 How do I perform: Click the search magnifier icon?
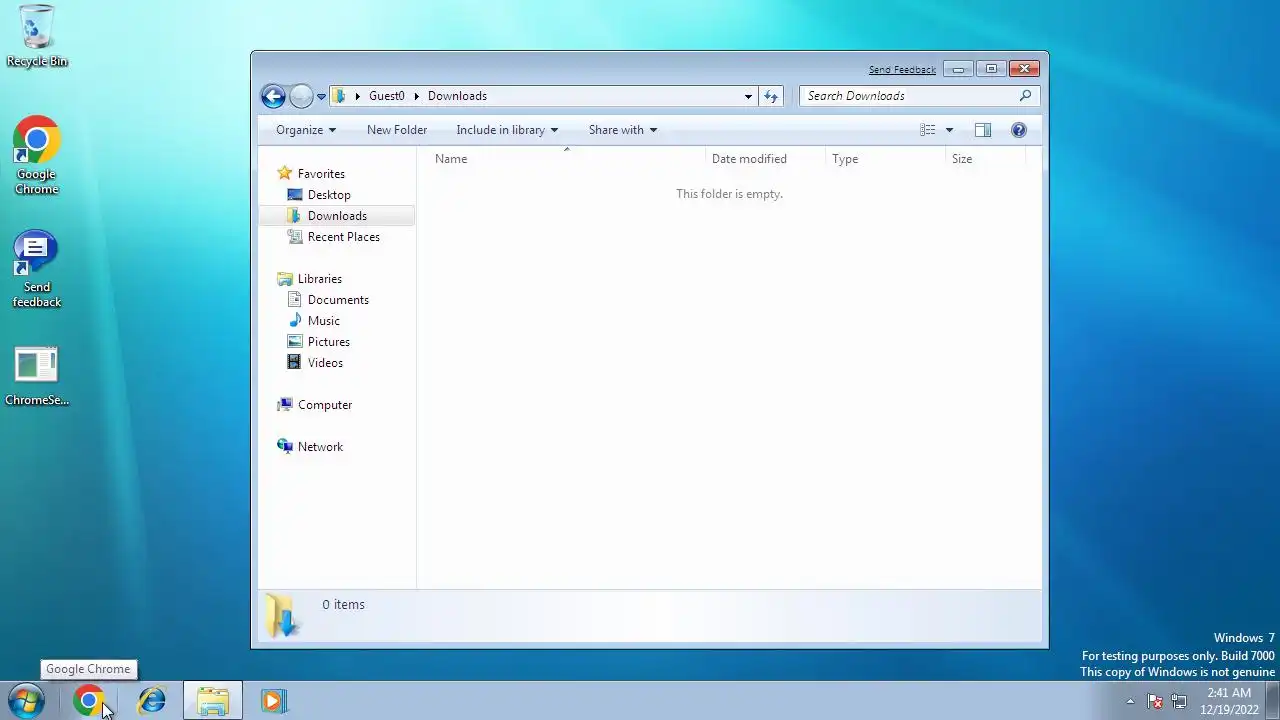pos(1025,96)
